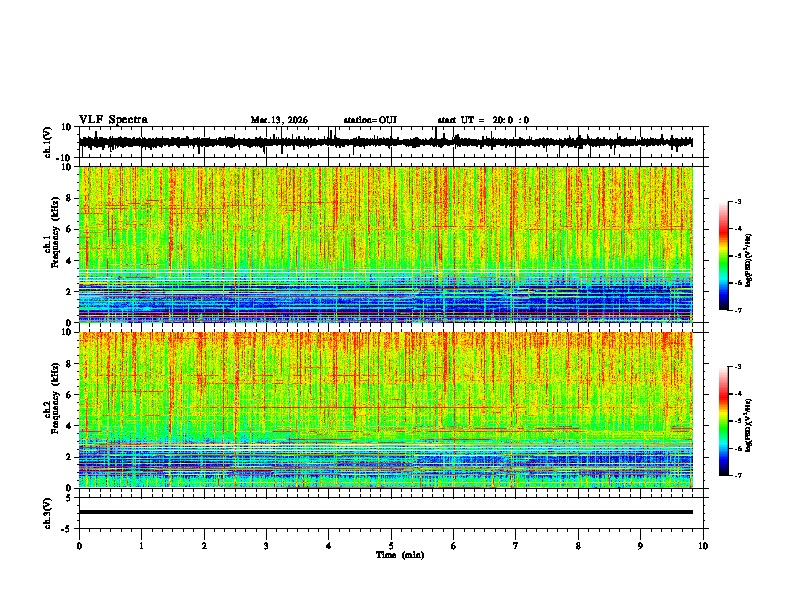Click the time axis tick label "9"
The height and width of the screenshot is (612, 792).
(x=640, y=546)
